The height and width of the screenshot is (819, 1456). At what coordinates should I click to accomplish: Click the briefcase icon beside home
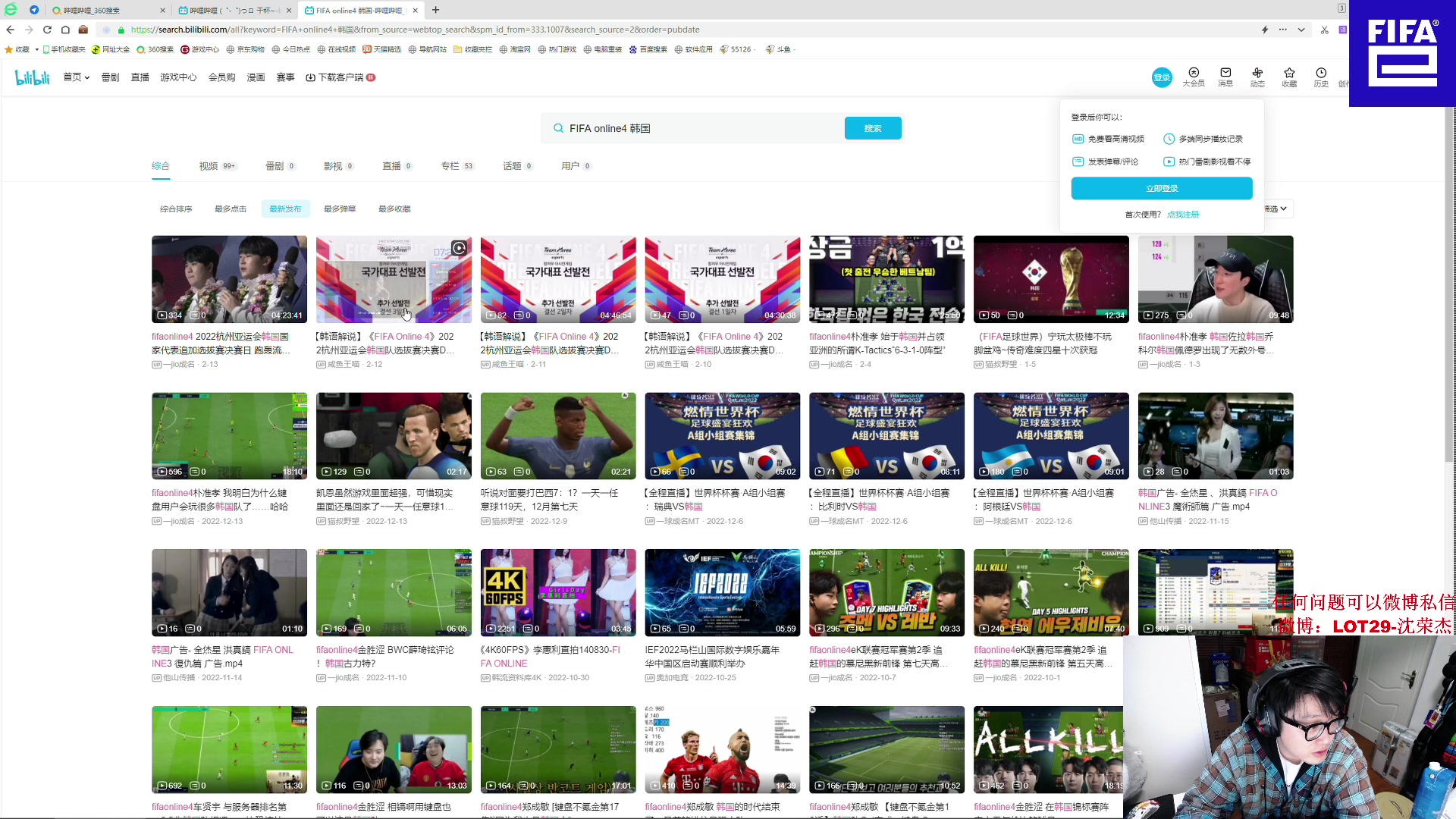pyautogui.click(x=83, y=30)
